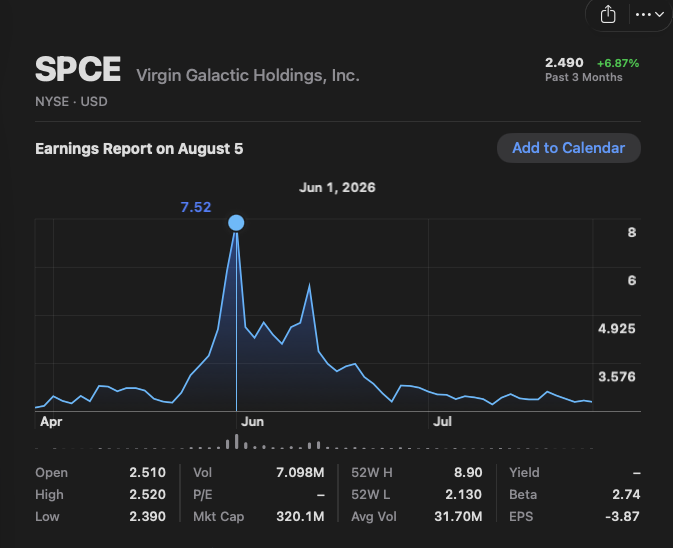Image resolution: width=673 pixels, height=548 pixels.
Task: Click the Open value 2.510
Action: (147, 472)
